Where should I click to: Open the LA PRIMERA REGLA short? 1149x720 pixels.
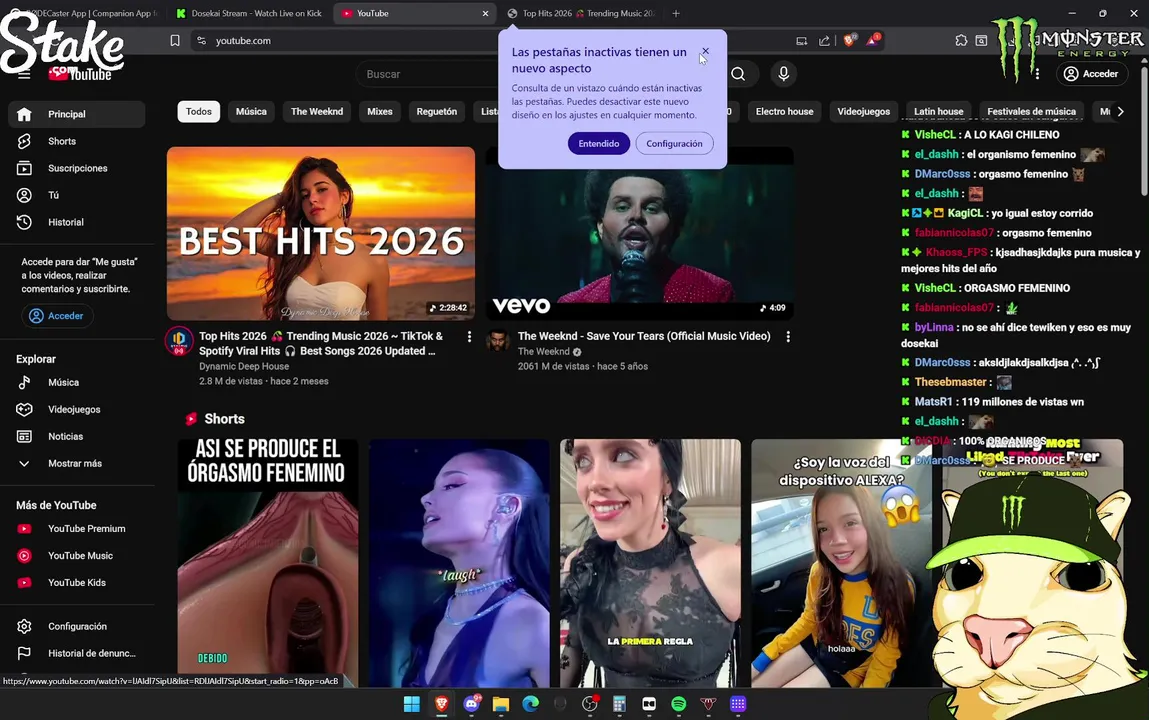(x=651, y=563)
